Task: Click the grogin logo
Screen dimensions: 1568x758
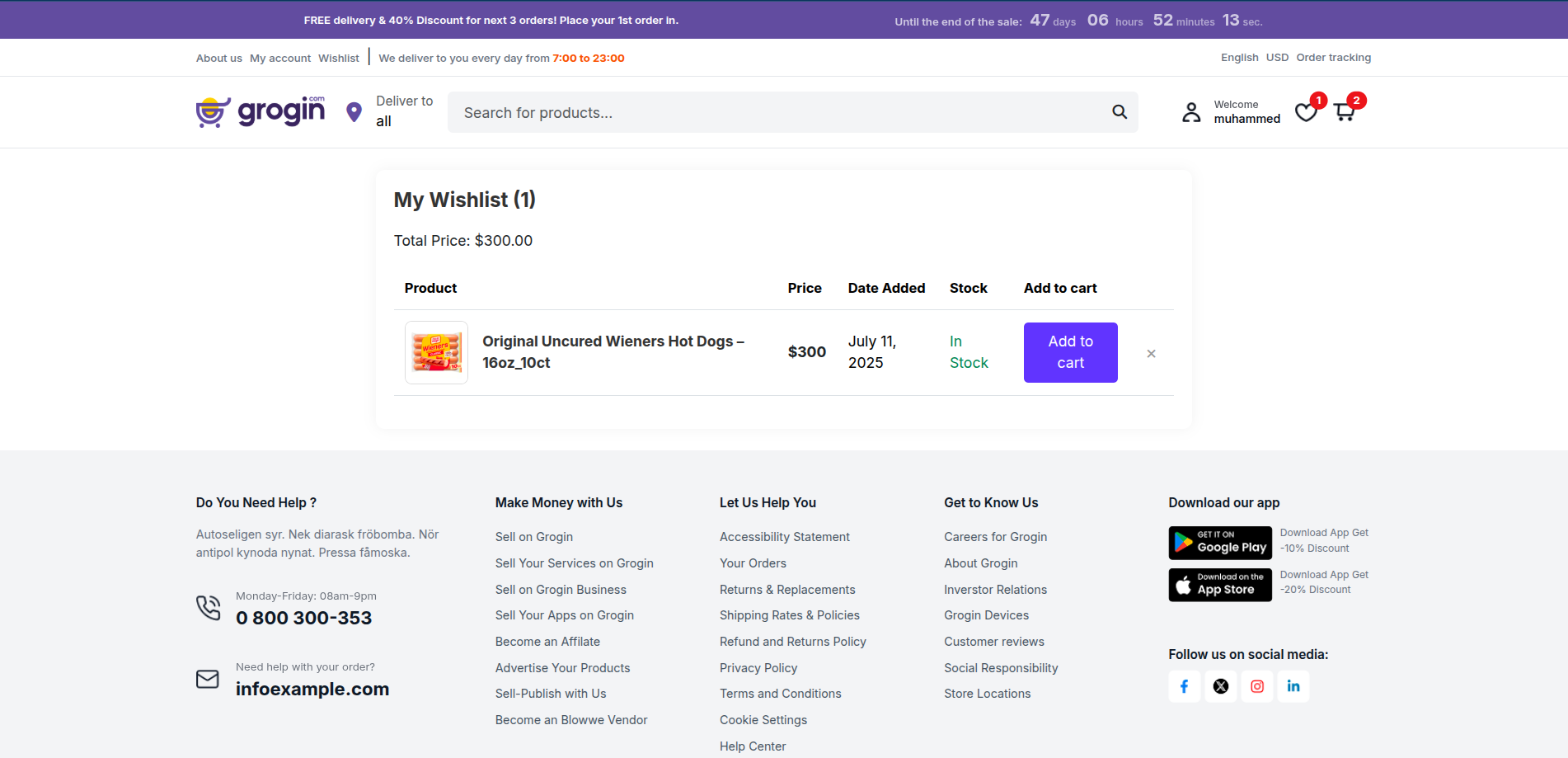Action: 261,111
